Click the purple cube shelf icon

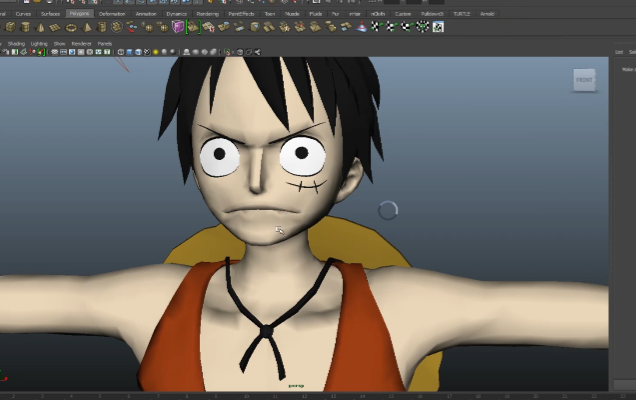[x=178, y=27]
